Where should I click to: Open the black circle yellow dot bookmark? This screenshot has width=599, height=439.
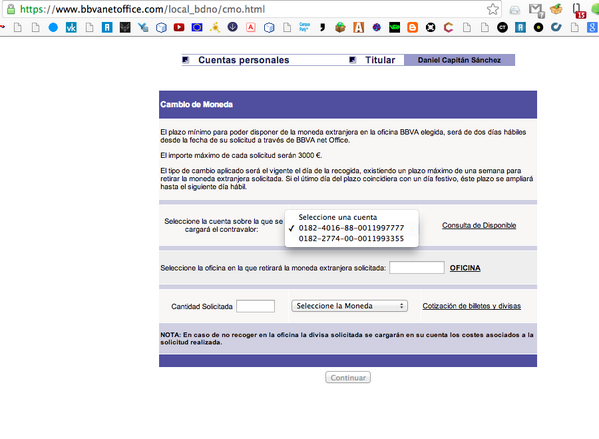point(538,27)
